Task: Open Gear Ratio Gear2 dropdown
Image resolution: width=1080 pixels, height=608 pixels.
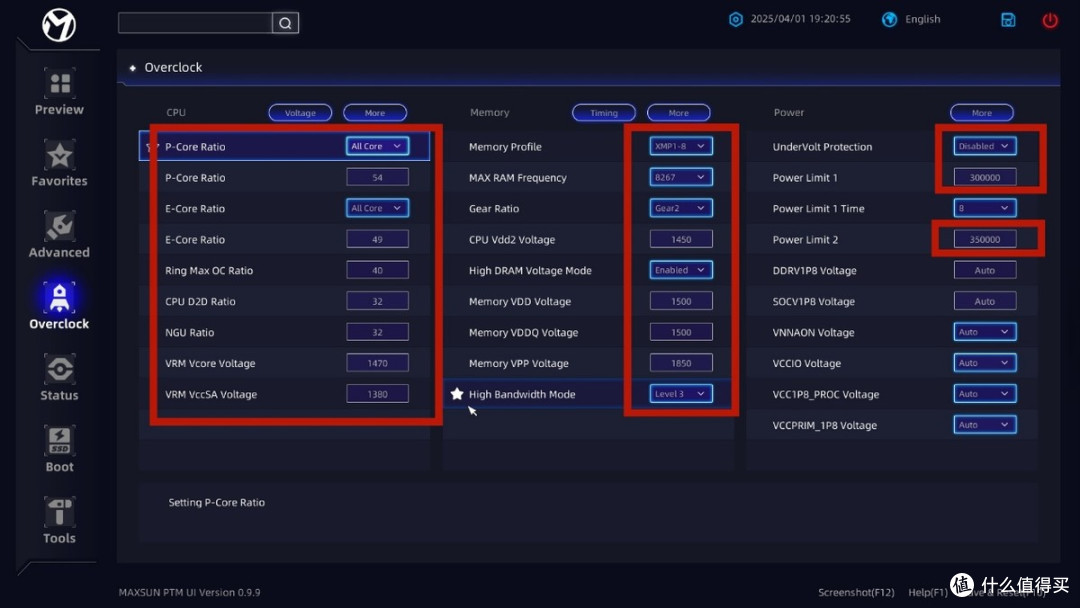Action: click(x=681, y=208)
